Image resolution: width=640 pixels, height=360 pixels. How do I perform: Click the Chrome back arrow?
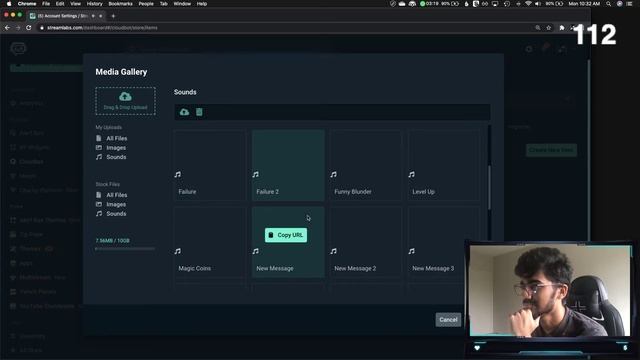tap(7, 28)
